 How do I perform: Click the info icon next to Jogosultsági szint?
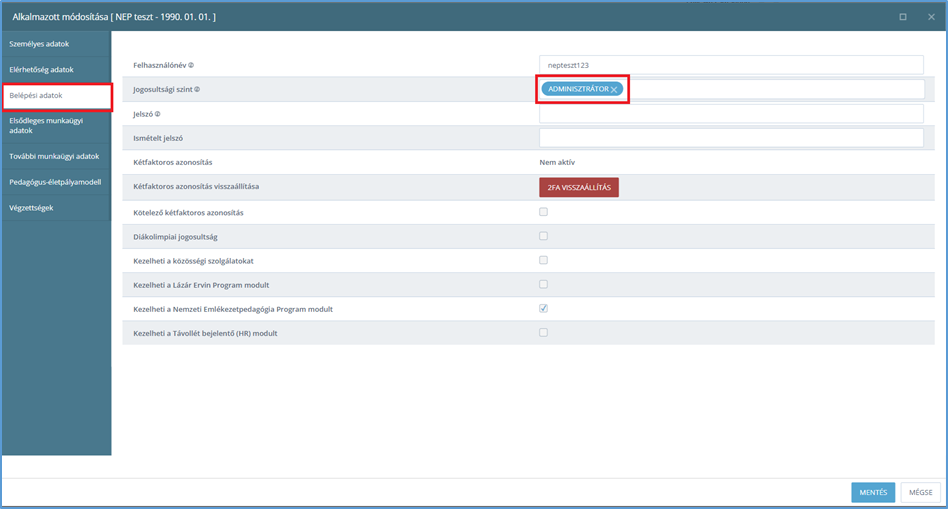tap(197, 89)
